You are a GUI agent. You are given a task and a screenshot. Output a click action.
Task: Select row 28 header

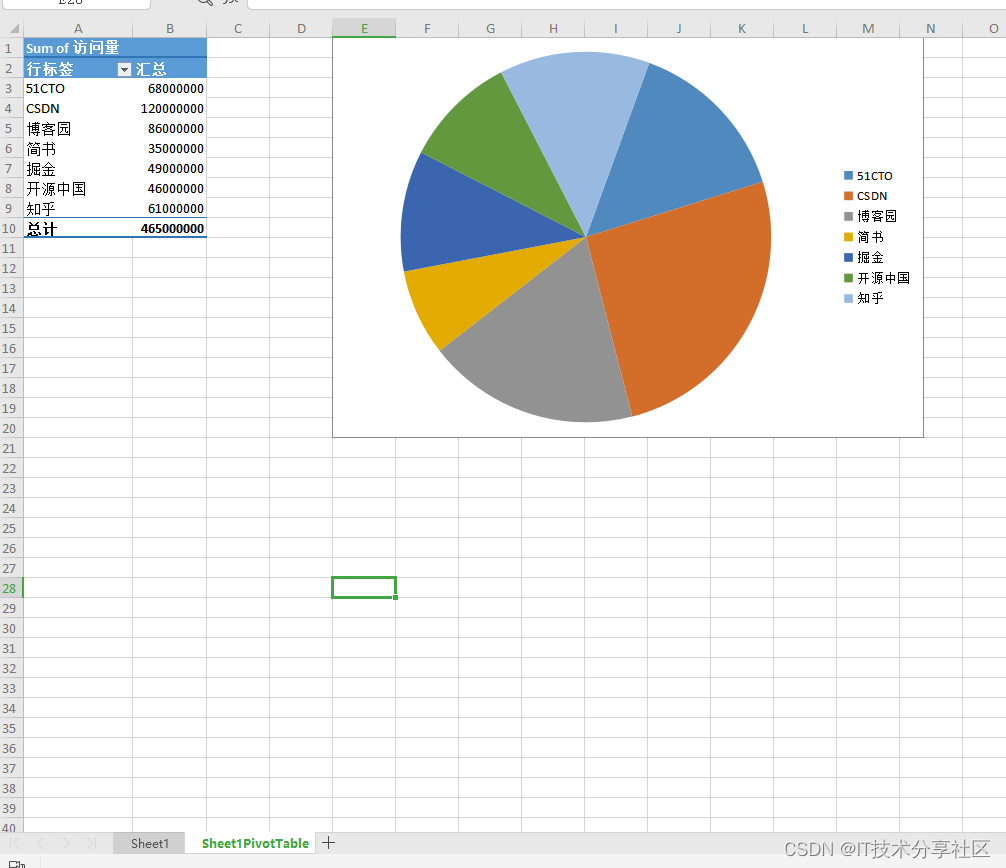click(10, 588)
